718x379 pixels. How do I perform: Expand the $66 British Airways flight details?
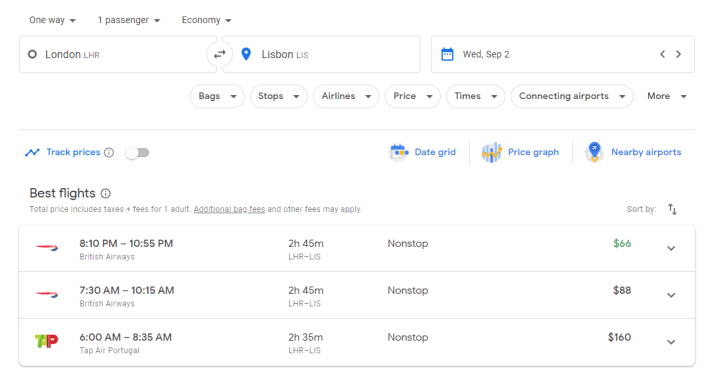pyautogui.click(x=671, y=248)
